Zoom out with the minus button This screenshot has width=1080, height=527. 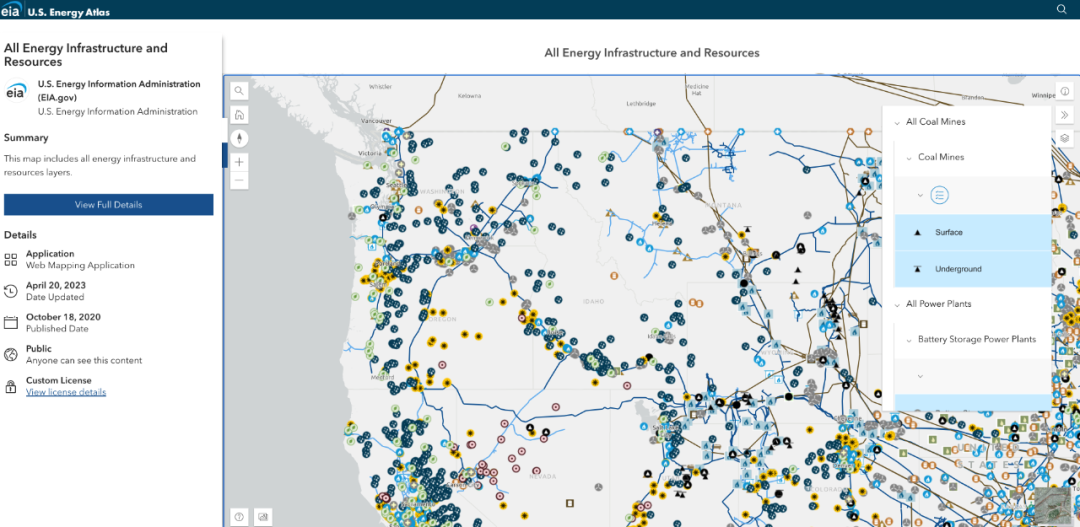pyautogui.click(x=239, y=181)
